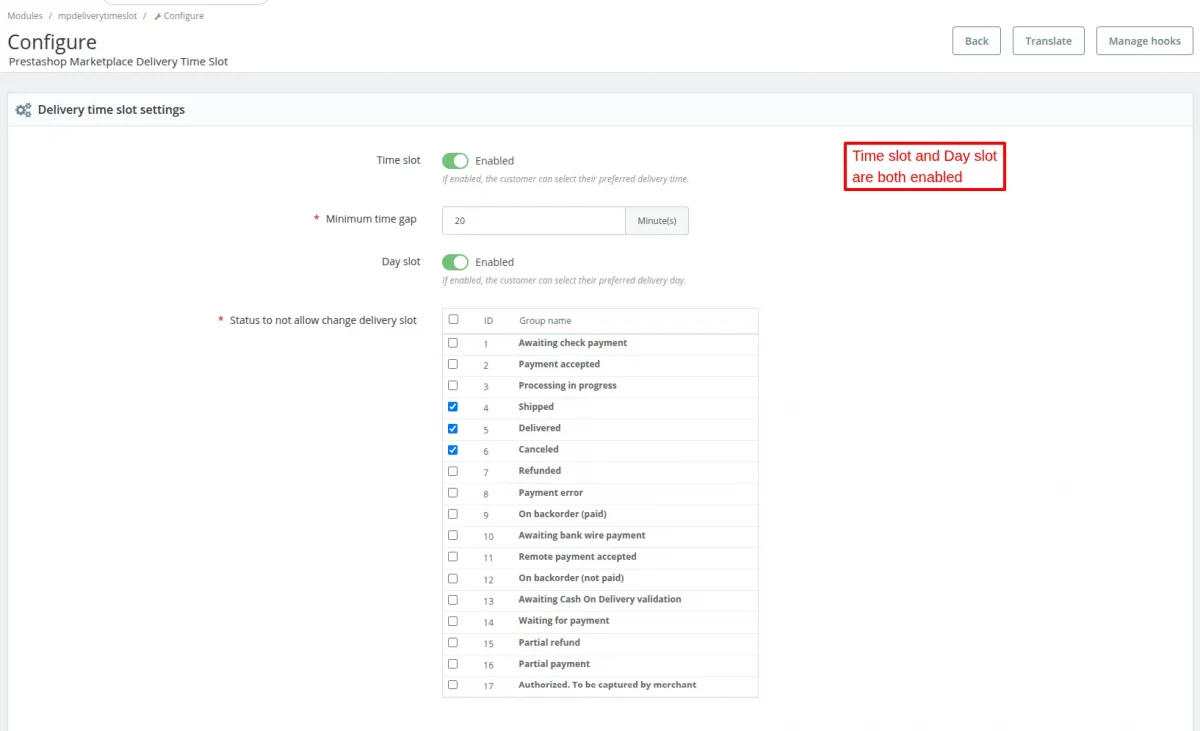Check the On backorder (paid) checkbox
Viewport: 1200px width, 731px height.
453,514
